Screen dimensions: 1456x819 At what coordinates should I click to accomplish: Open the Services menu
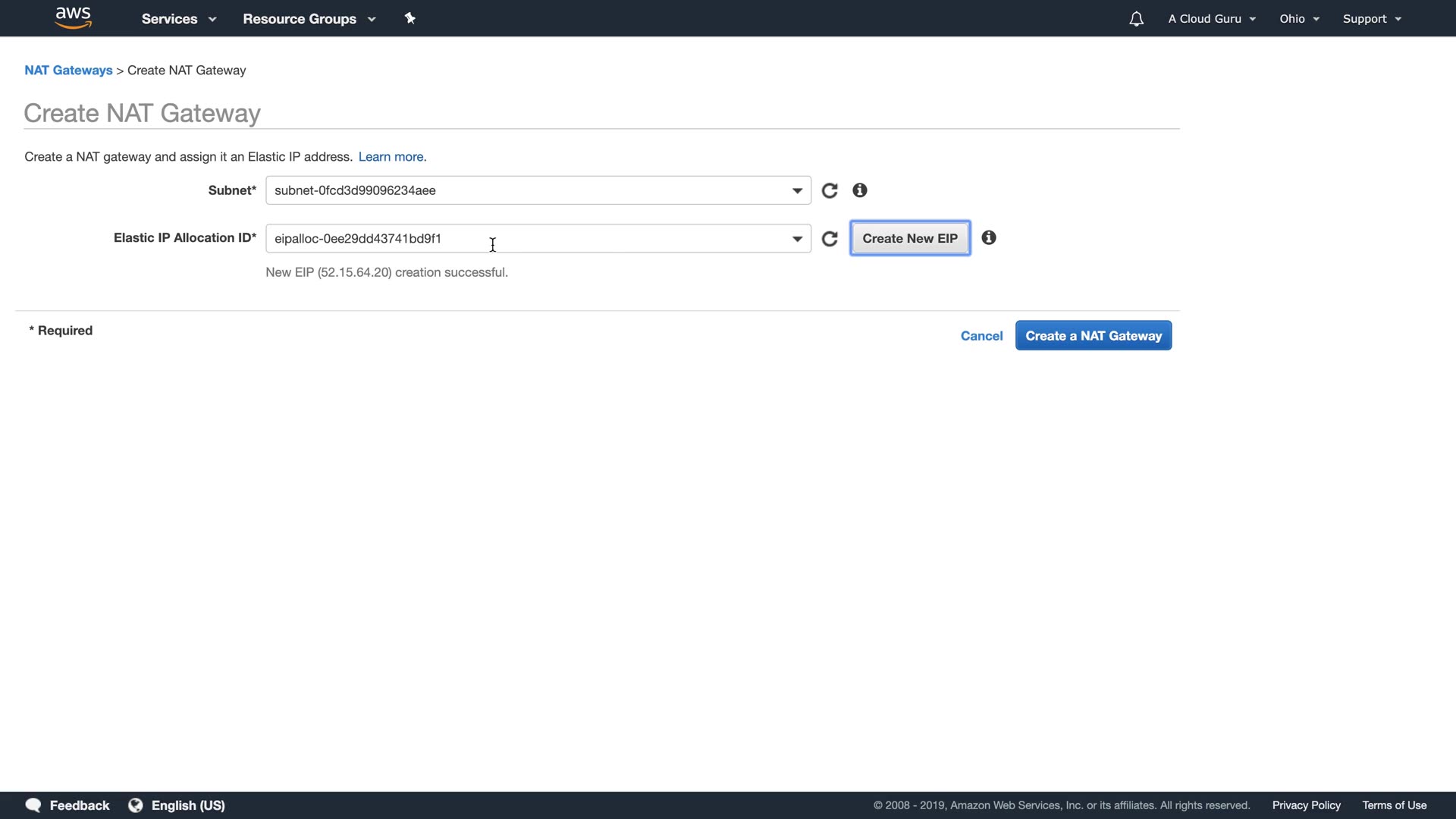point(178,19)
